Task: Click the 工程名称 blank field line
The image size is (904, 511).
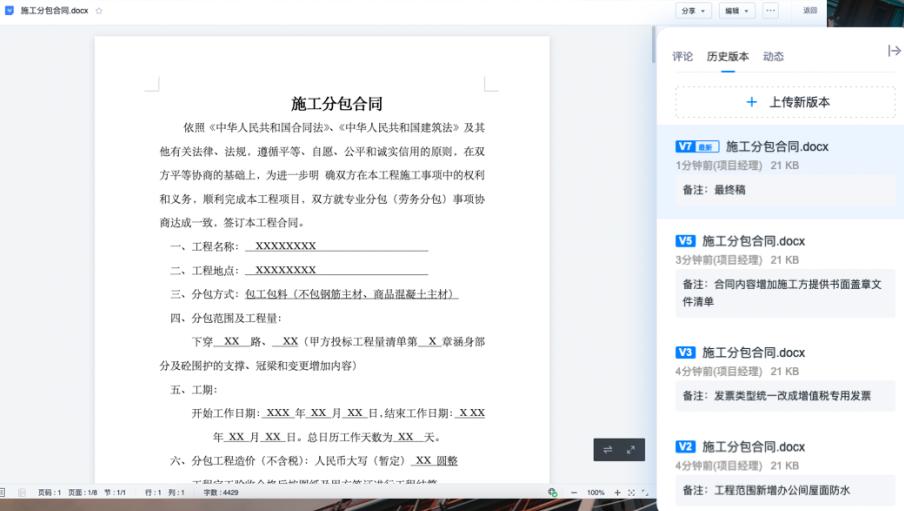Action: [x=336, y=246]
